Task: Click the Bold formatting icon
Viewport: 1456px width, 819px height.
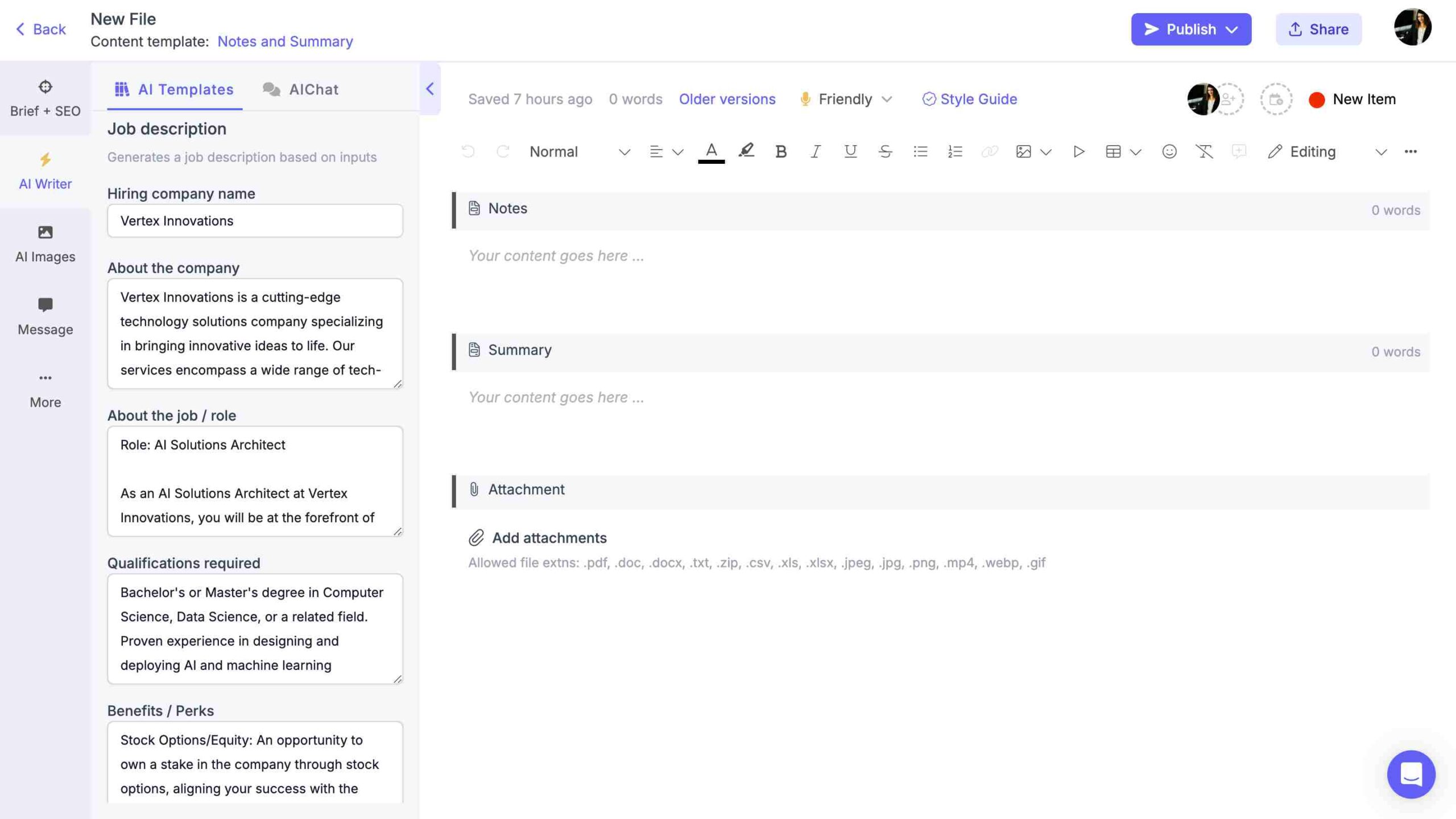Action: pos(780,152)
